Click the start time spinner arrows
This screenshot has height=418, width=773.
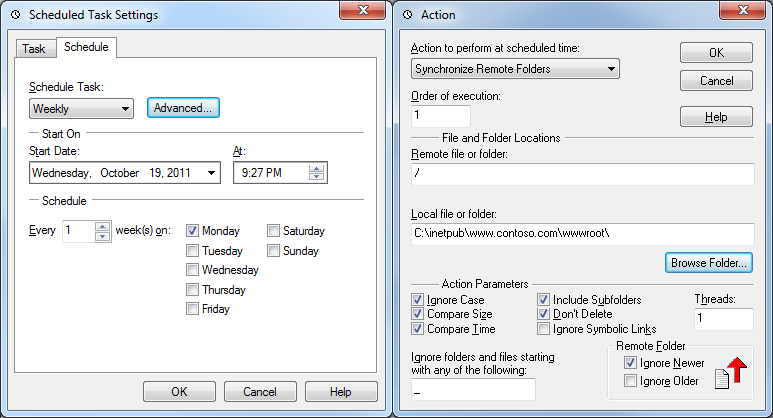pyautogui.click(x=317, y=173)
